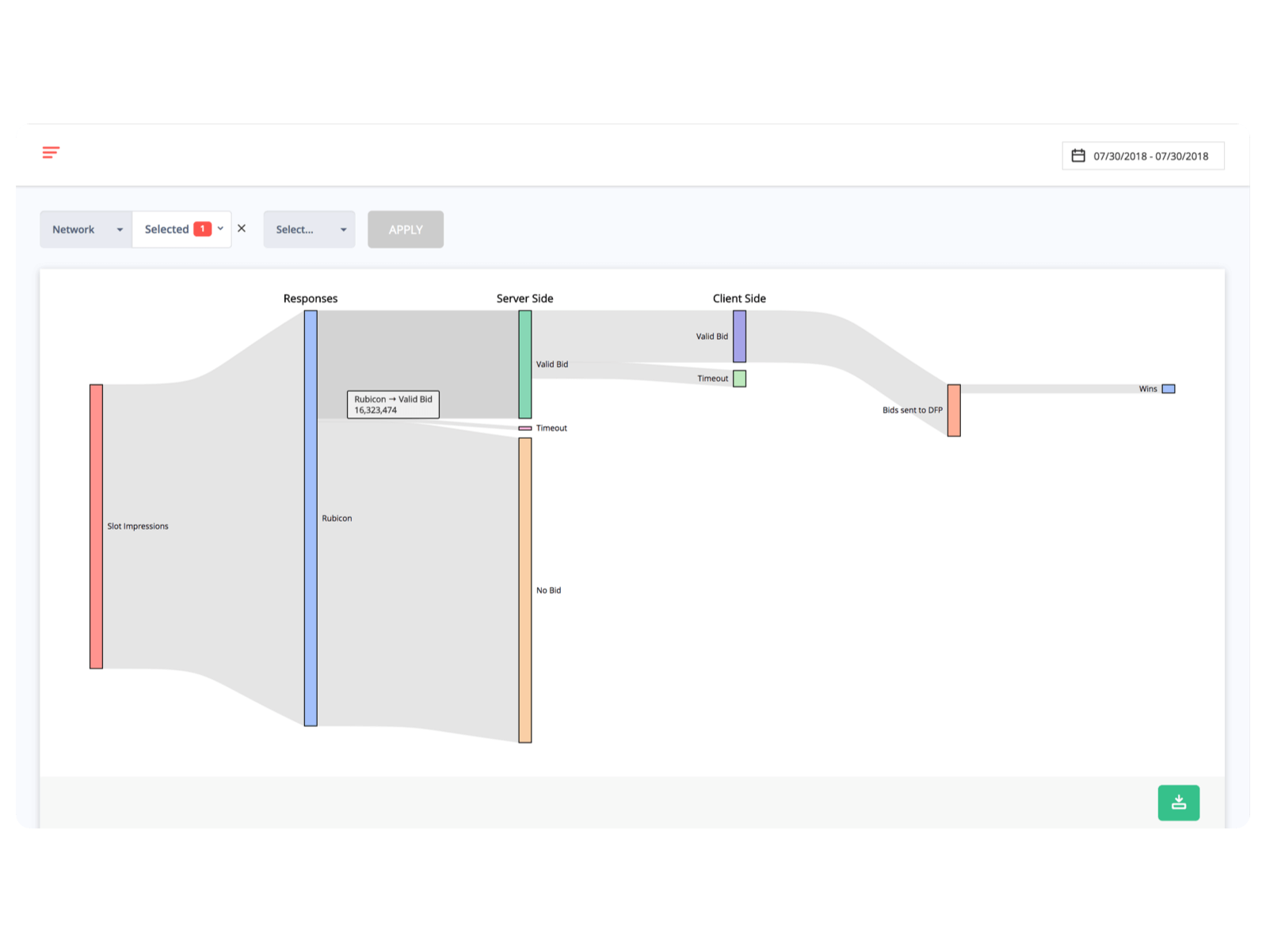Click the calendar icon in date picker

(1077, 155)
